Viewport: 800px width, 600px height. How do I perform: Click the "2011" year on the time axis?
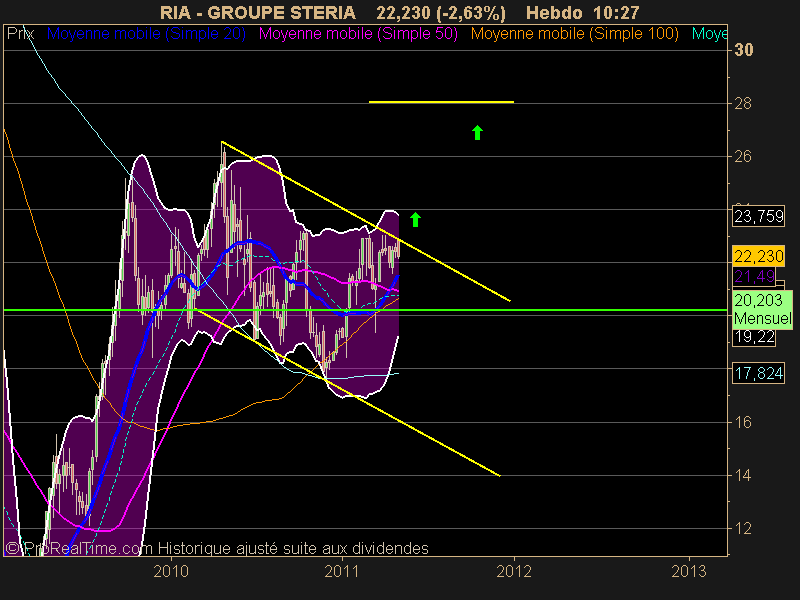[x=342, y=571]
